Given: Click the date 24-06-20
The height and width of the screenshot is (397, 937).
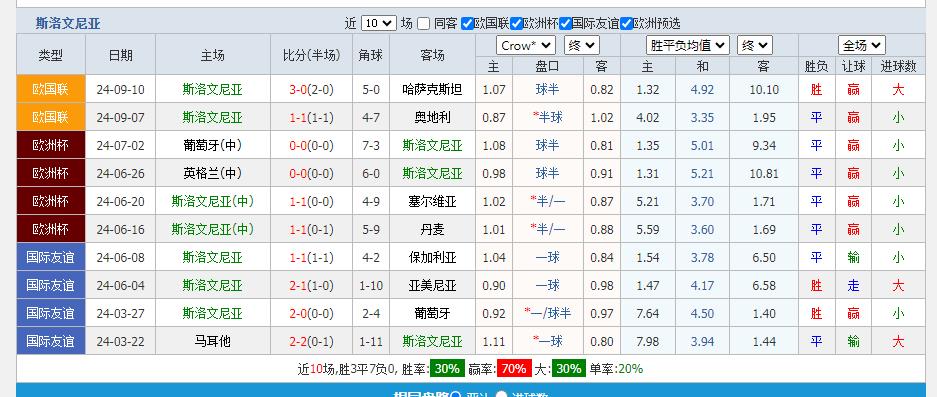Looking at the screenshot, I should click(x=121, y=201).
